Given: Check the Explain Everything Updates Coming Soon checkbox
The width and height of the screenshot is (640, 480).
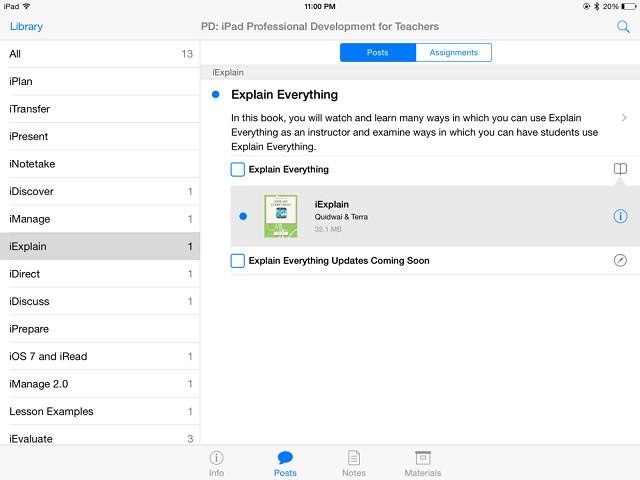Looking at the screenshot, I should click(238, 261).
